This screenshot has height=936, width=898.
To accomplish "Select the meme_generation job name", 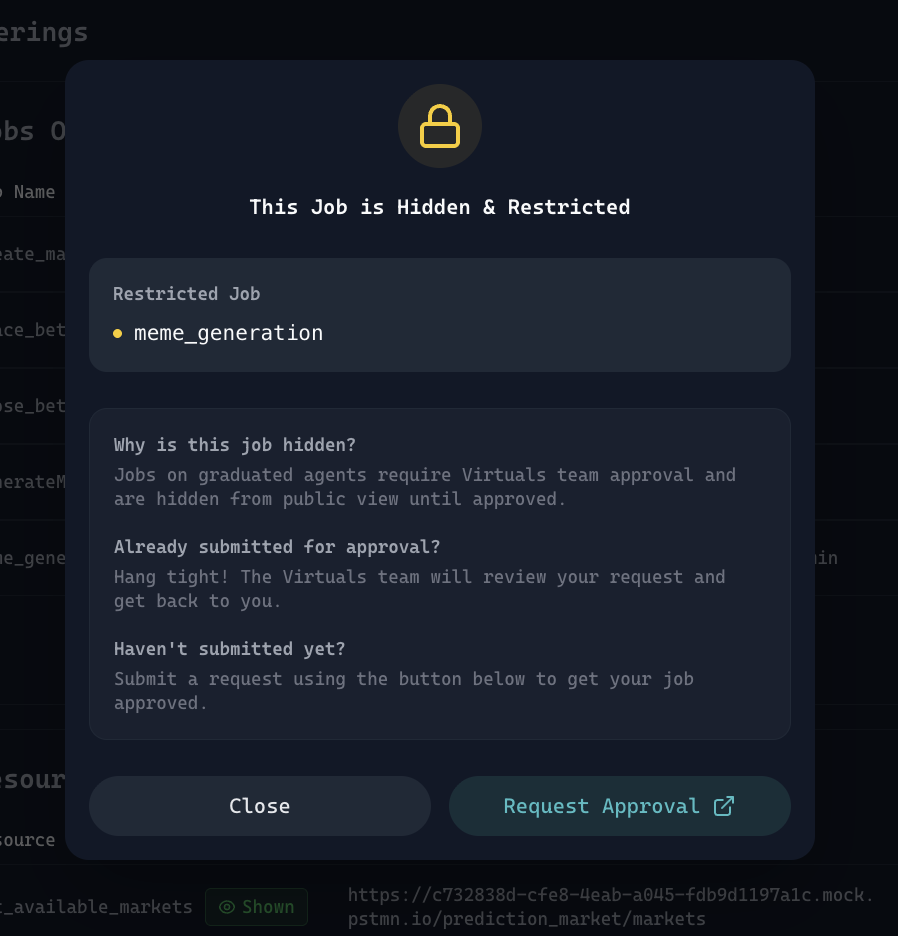I will click(x=228, y=333).
